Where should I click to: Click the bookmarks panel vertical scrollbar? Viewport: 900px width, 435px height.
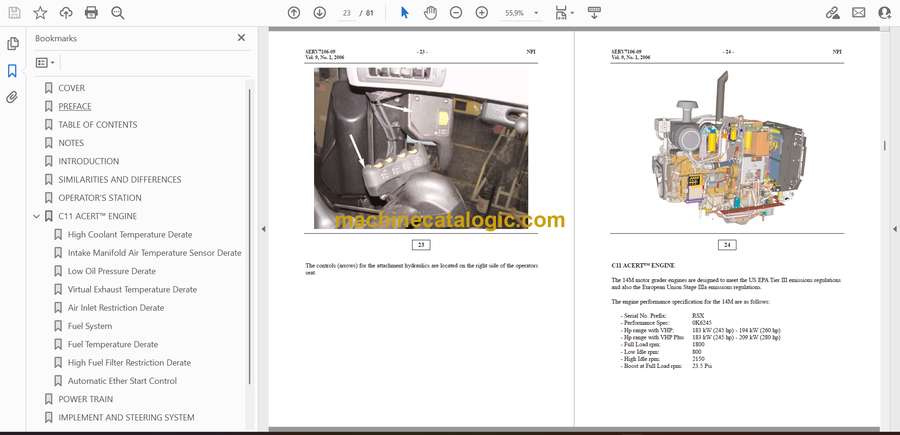pos(249,200)
